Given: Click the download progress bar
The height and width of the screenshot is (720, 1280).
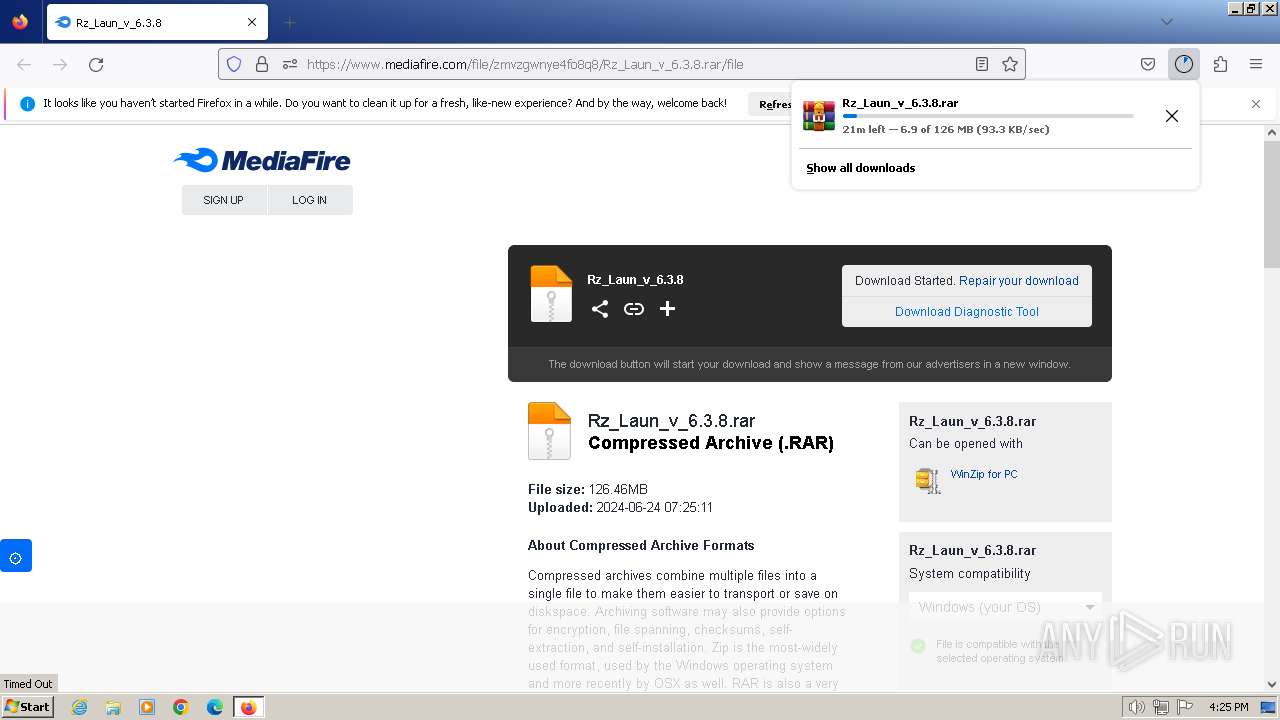Looking at the screenshot, I should 988,116.
